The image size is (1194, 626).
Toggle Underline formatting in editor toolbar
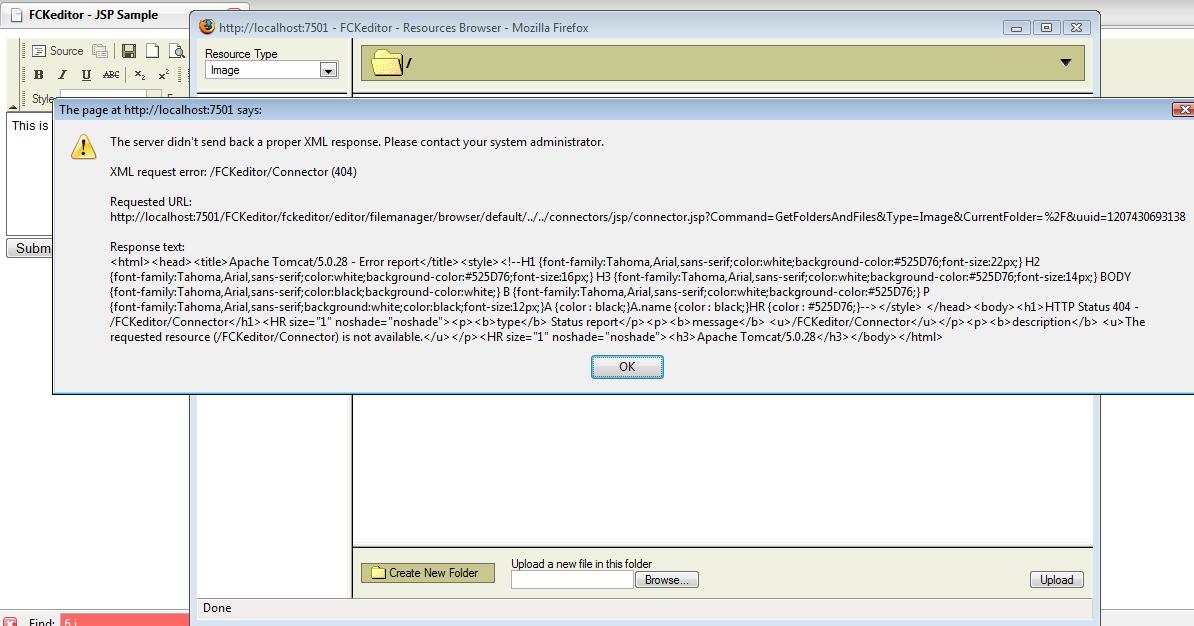click(86, 75)
